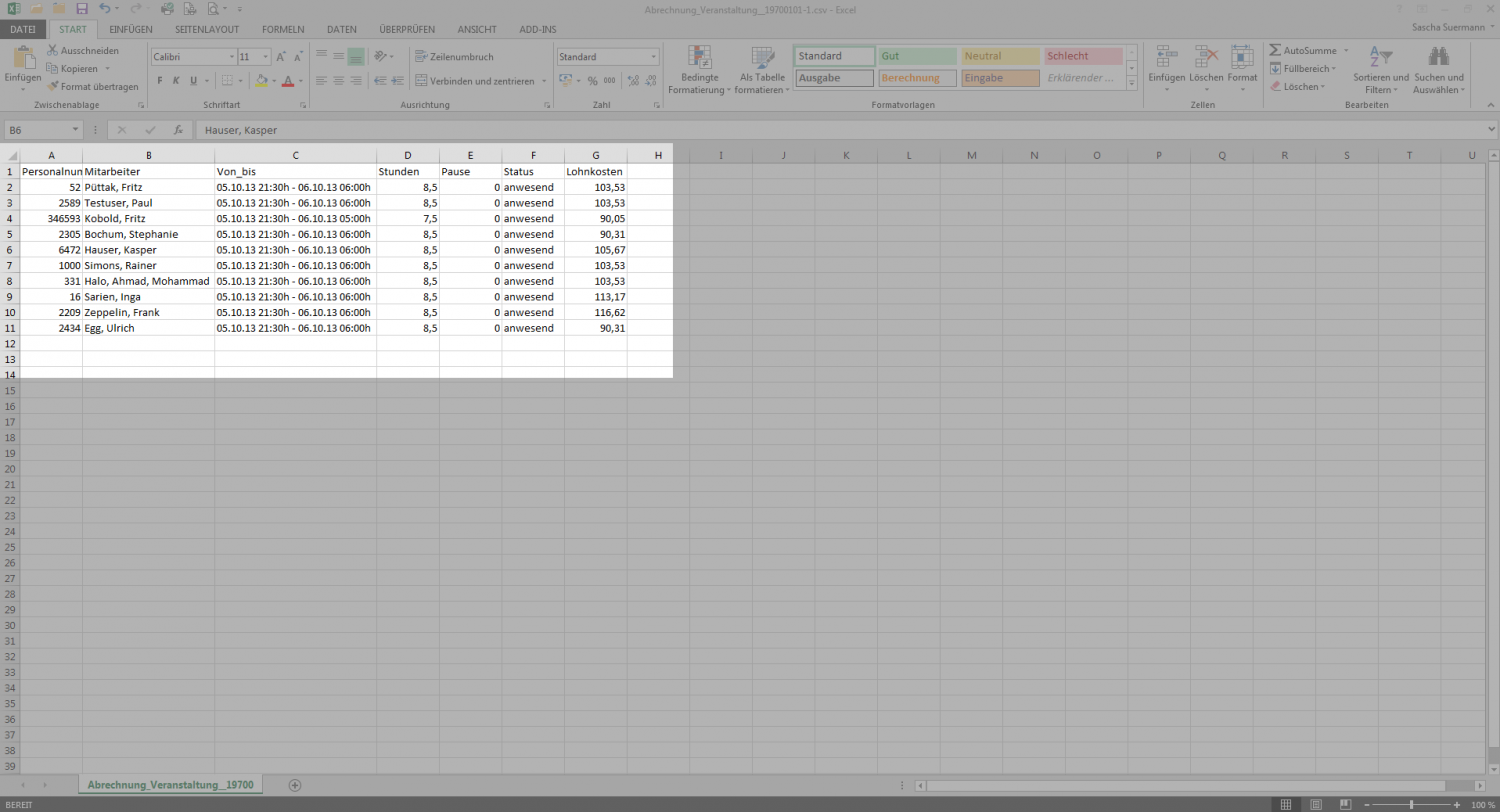
Task: Apply the Eingabe cell style
Action: (x=1001, y=78)
